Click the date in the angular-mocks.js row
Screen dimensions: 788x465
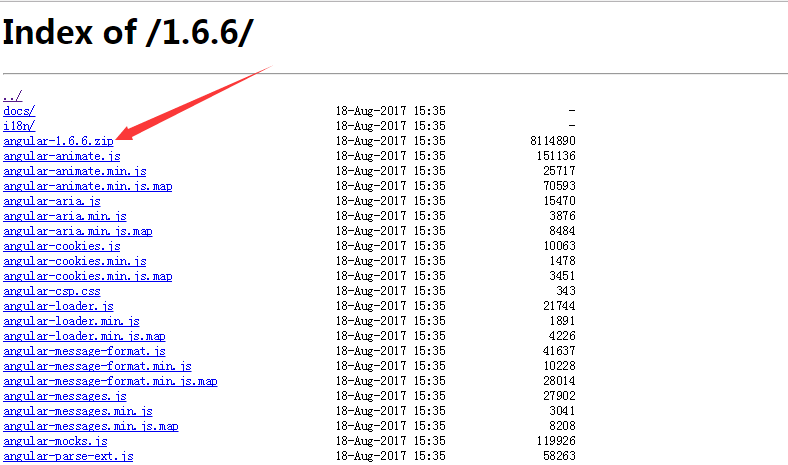(390, 441)
